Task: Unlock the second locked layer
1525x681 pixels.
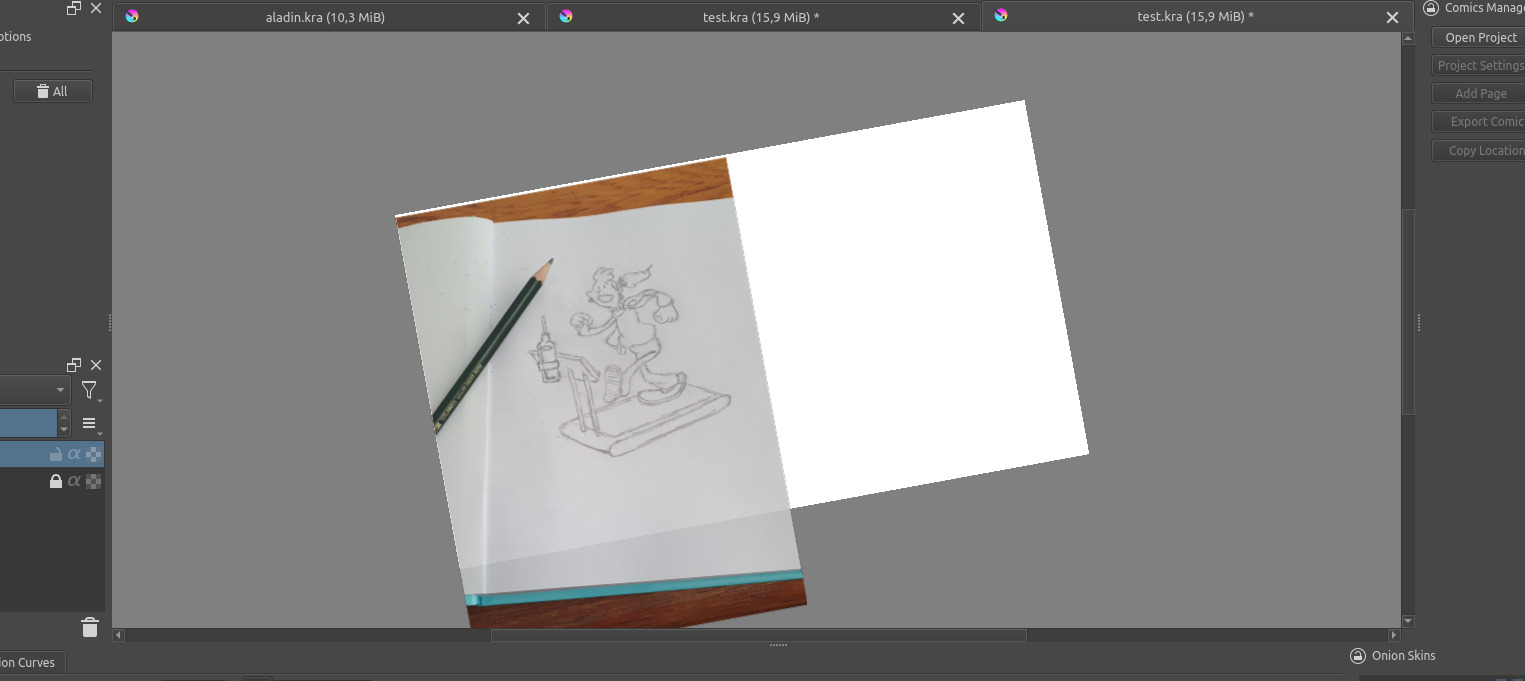Action: pyautogui.click(x=56, y=481)
